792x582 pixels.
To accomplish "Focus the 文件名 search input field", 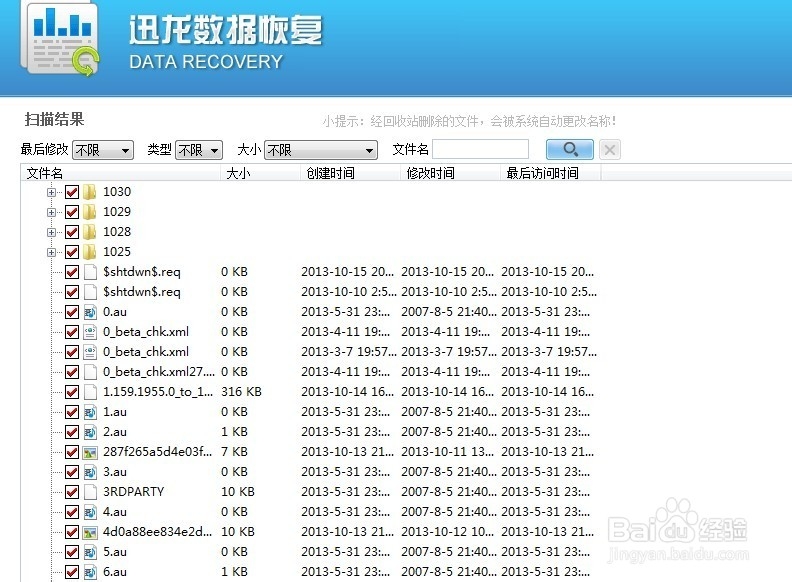I will click(480, 150).
